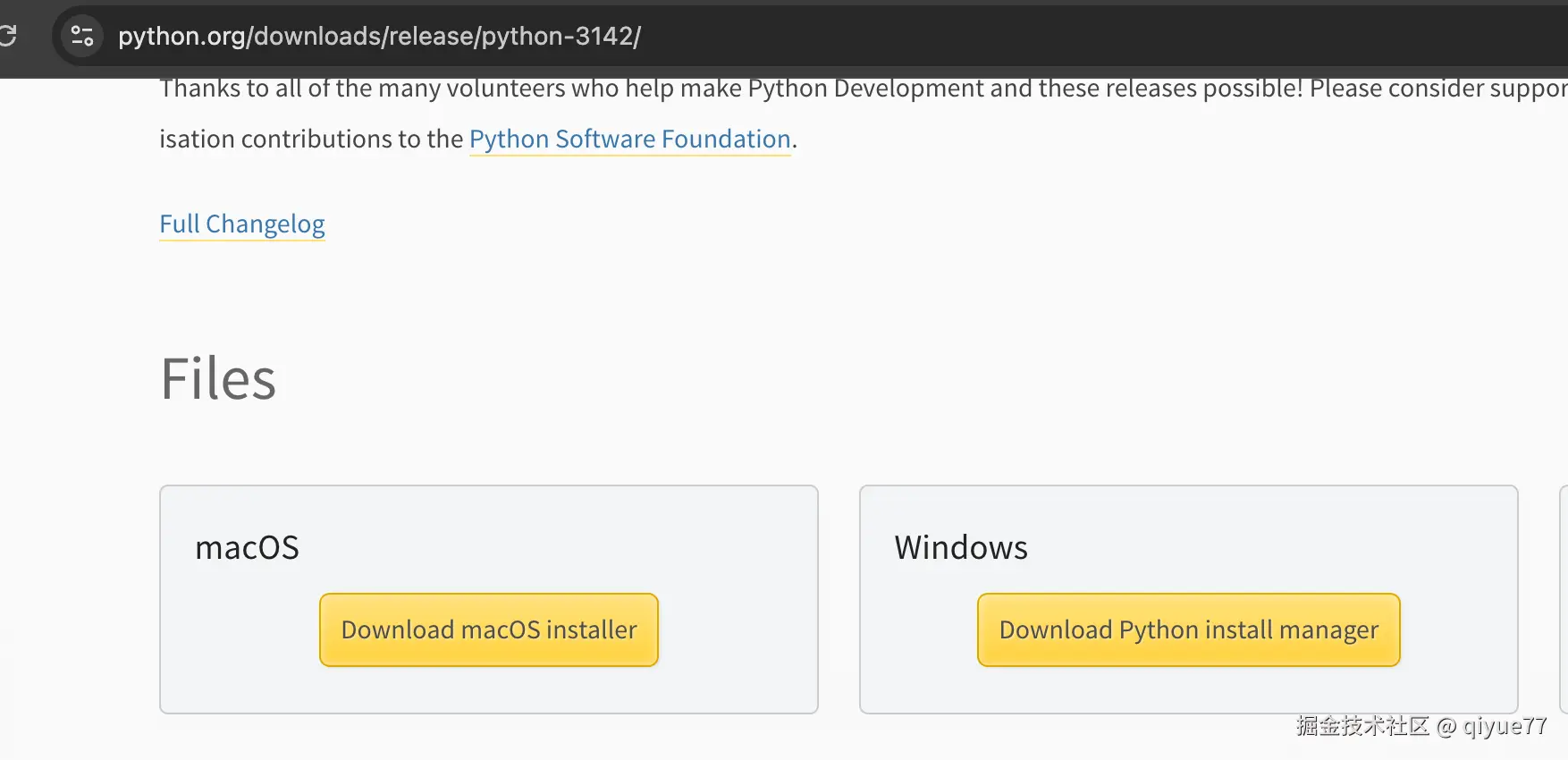Click the 'isation contributions to the' text
The height and width of the screenshot is (760, 1568).
311,139
